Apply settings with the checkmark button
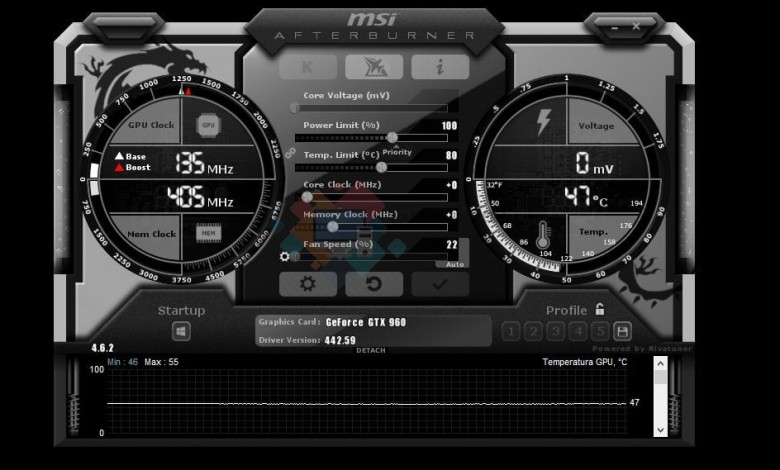Image resolution: width=780 pixels, height=470 pixels. tap(440, 284)
